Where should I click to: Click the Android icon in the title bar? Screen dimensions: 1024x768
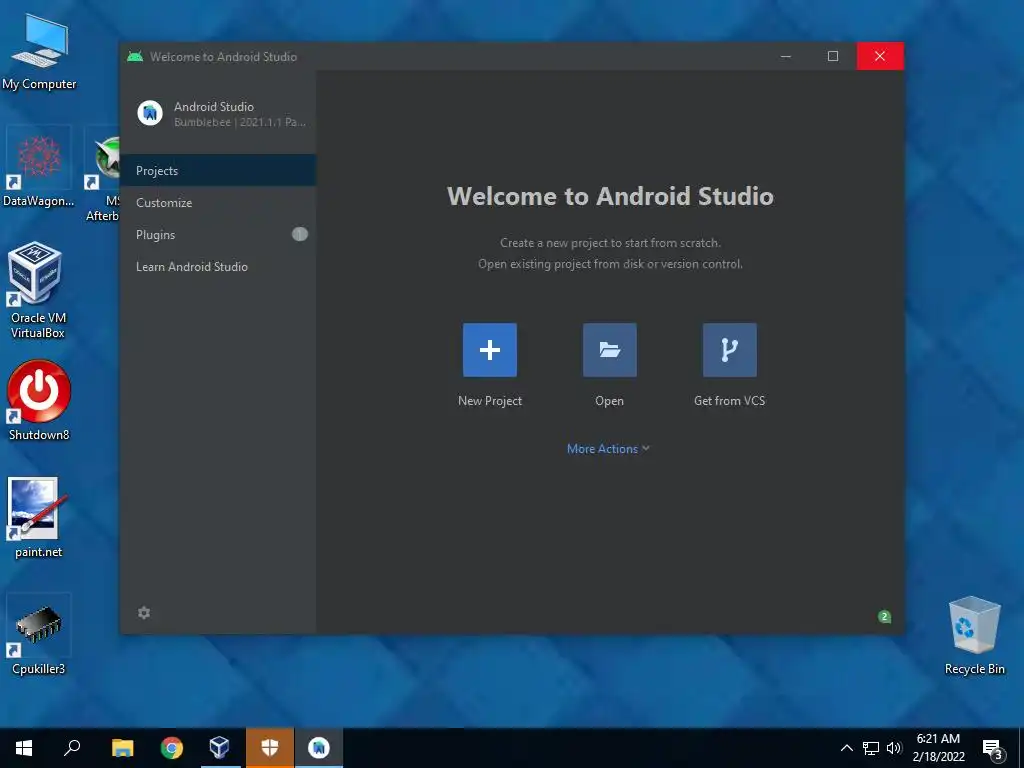pos(135,57)
